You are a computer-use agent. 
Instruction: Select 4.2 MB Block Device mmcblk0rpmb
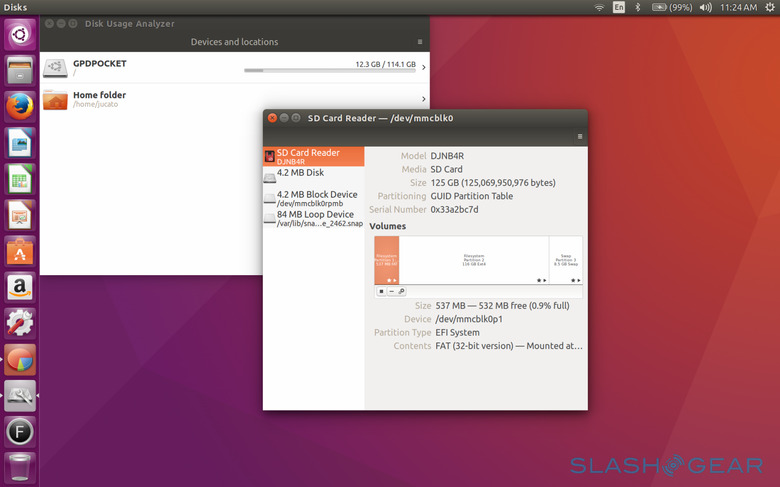pos(314,198)
